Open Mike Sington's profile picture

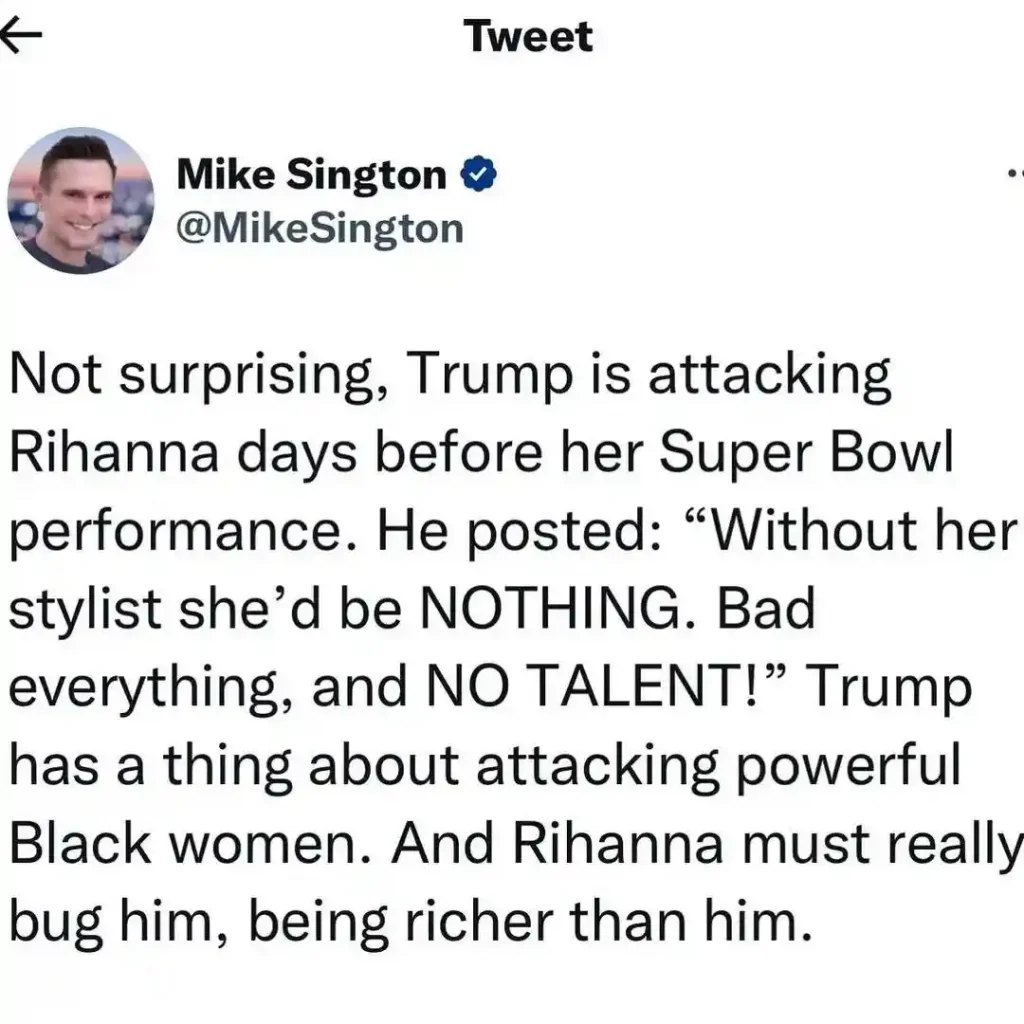(x=80, y=200)
